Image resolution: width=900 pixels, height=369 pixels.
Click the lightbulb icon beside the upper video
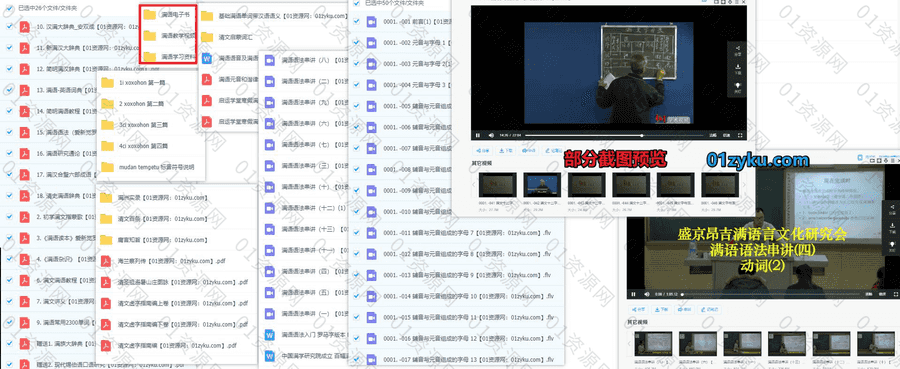tap(738, 87)
